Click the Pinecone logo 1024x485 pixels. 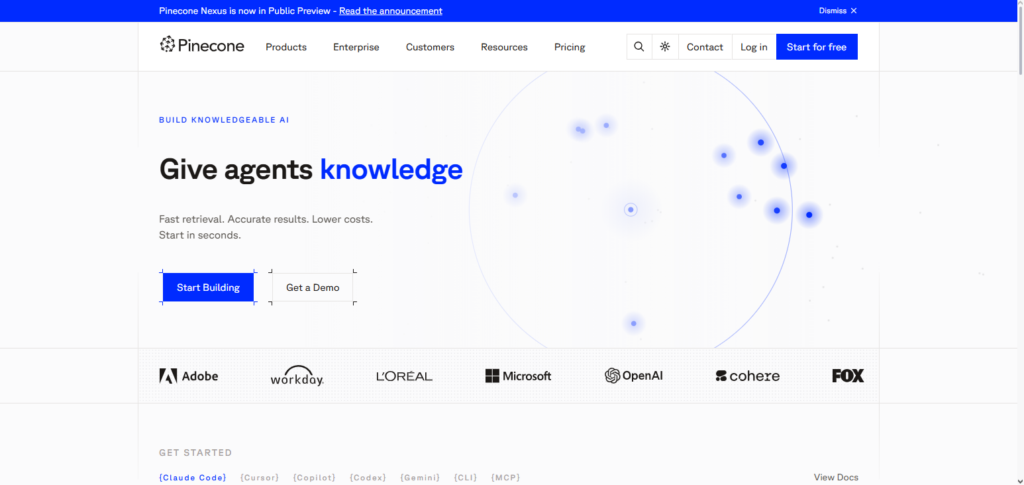[202, 45]
